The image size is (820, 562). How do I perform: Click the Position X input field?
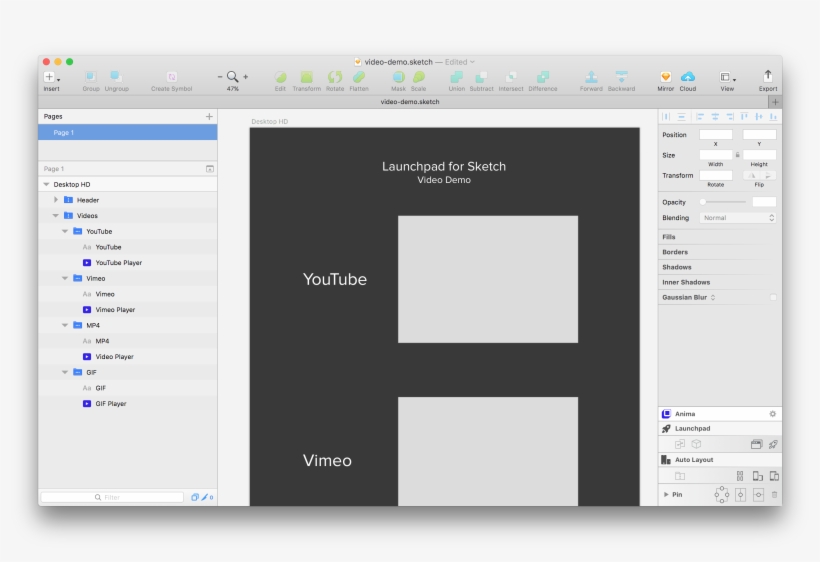715,135
